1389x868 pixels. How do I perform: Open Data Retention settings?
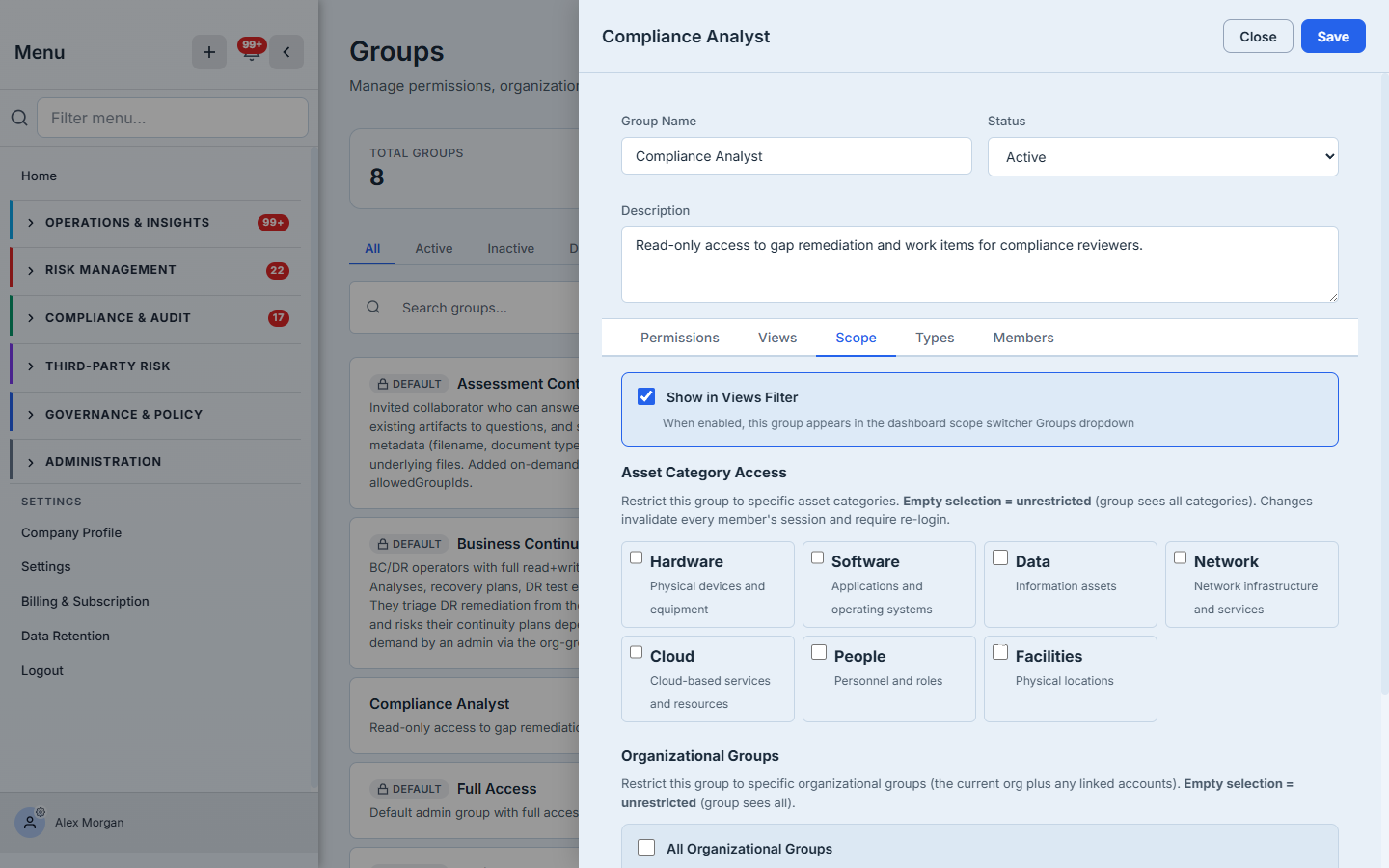tap(66, 636)
